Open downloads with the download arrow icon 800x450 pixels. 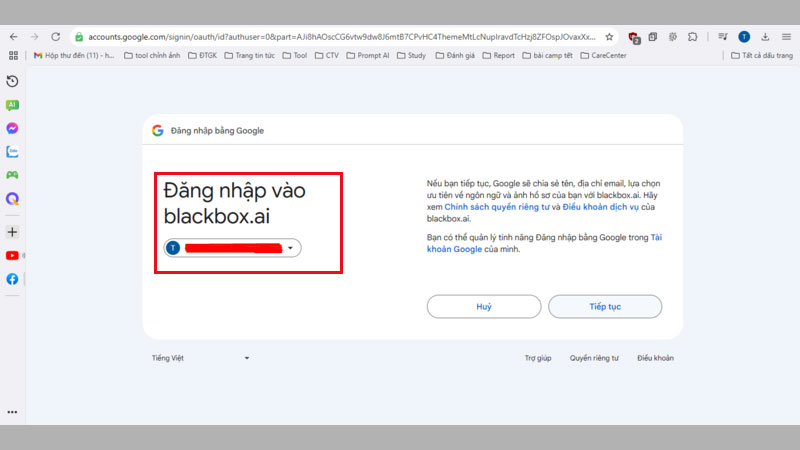coord(765,37)
